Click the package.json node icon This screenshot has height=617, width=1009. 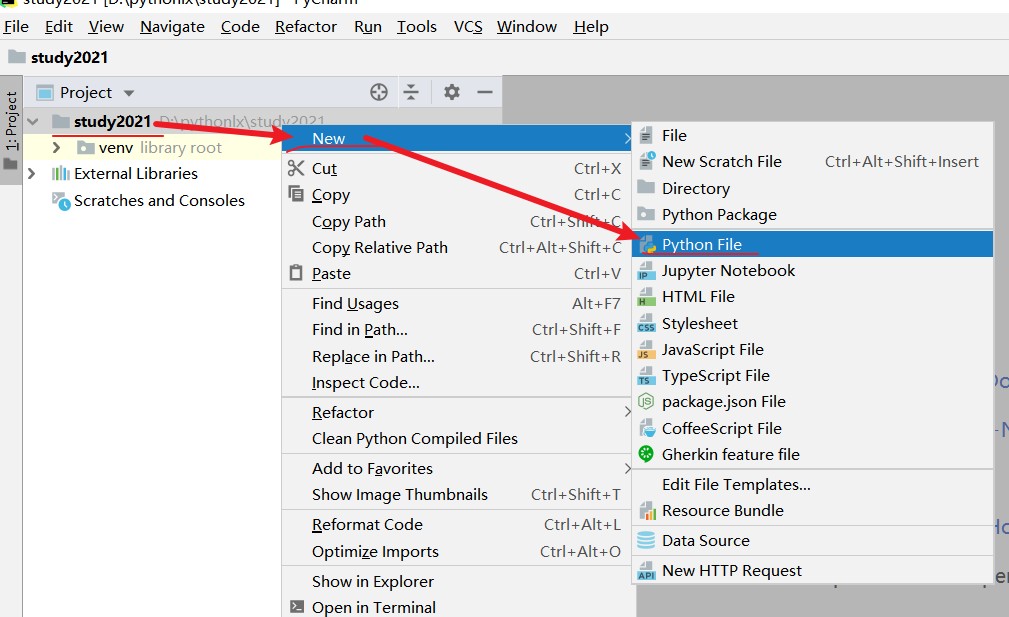(646, 401)
